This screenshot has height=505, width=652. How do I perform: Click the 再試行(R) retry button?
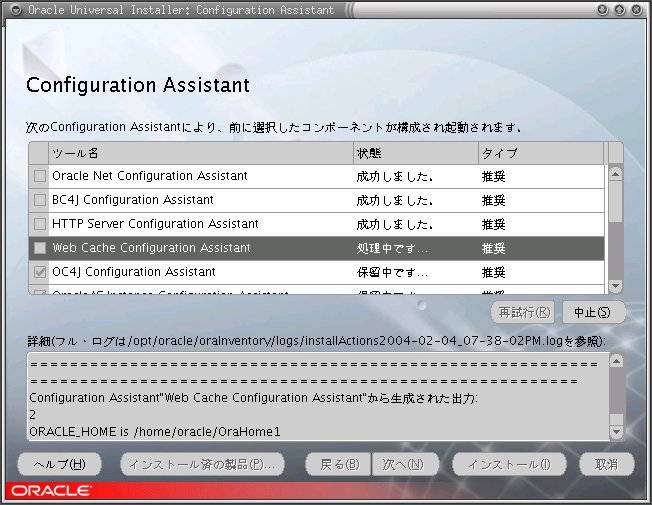tap(523, 312)
